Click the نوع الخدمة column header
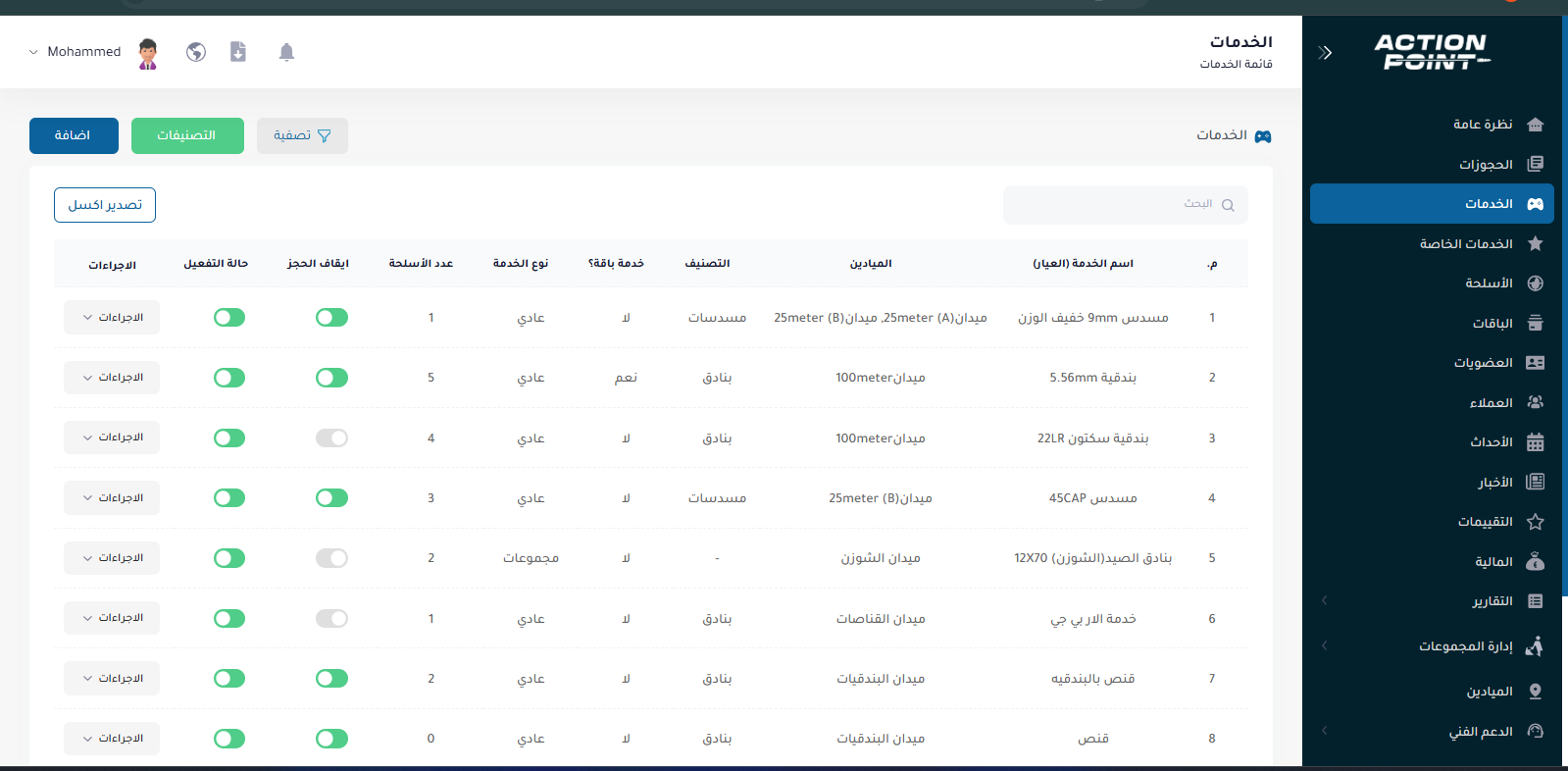Viewport: 1568px width, 771px height. coord(521,264)
